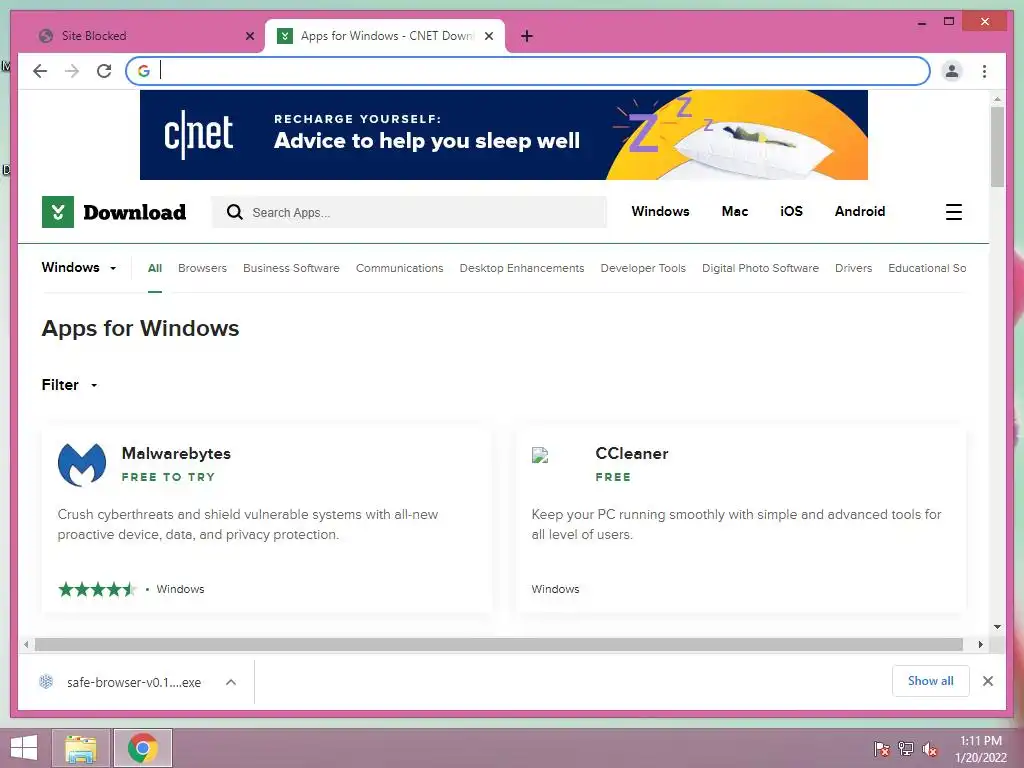The image size is (1024, 768).
Task: Focus the Search Apps field
Action: coord(409,212)
